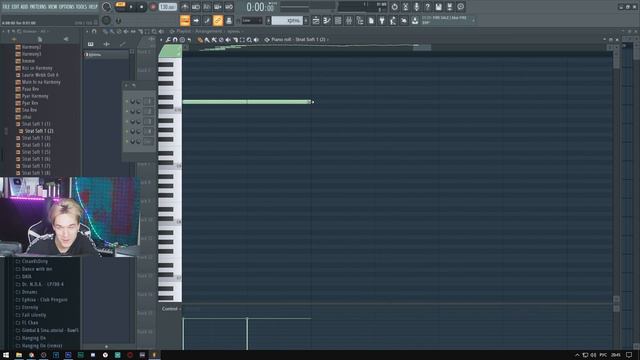Click the save project floppy icon
This screenshot has height=360, width=640.
(438, 7)
